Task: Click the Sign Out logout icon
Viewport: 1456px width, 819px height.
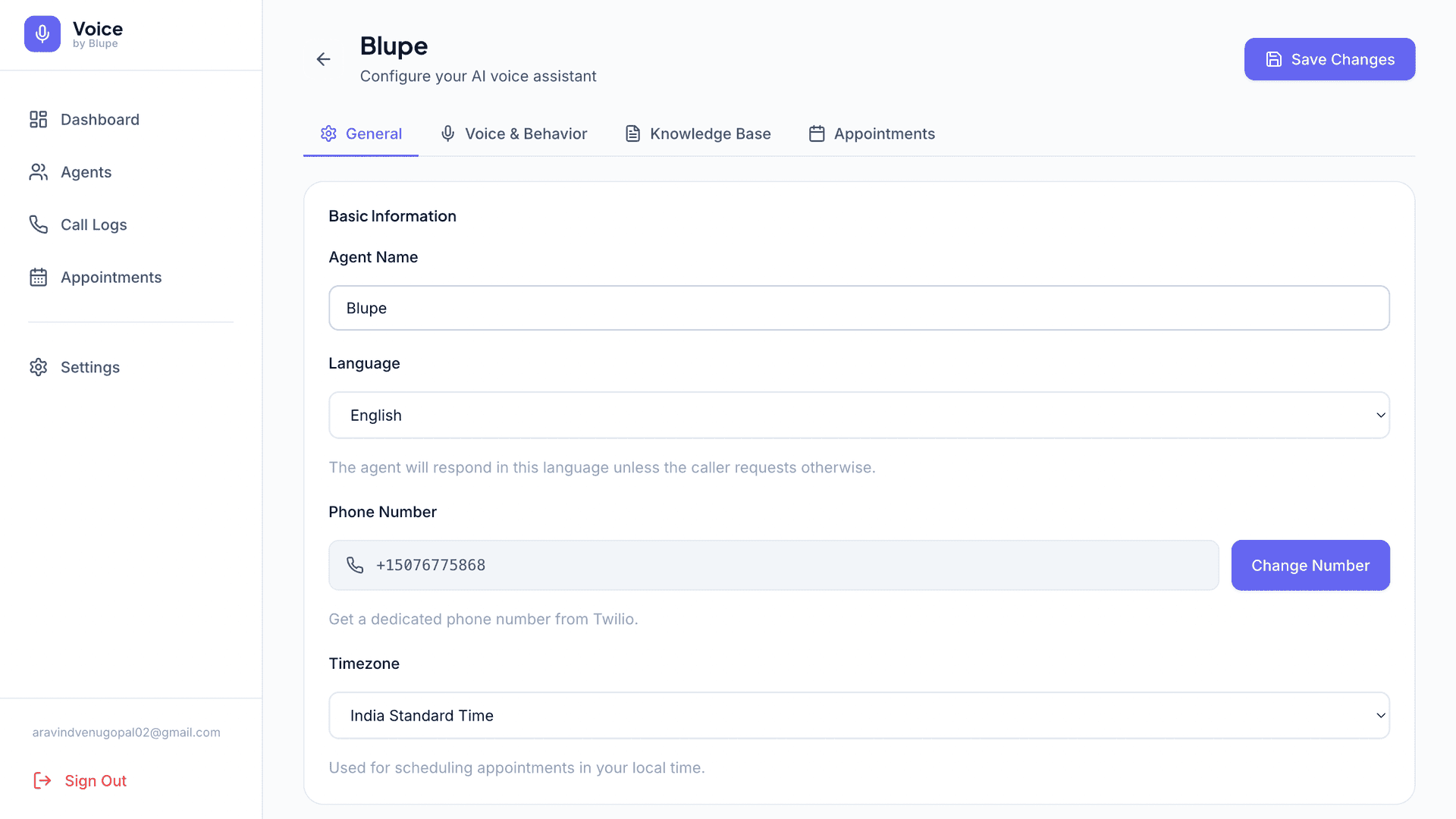Action: [x=42, y=780]
